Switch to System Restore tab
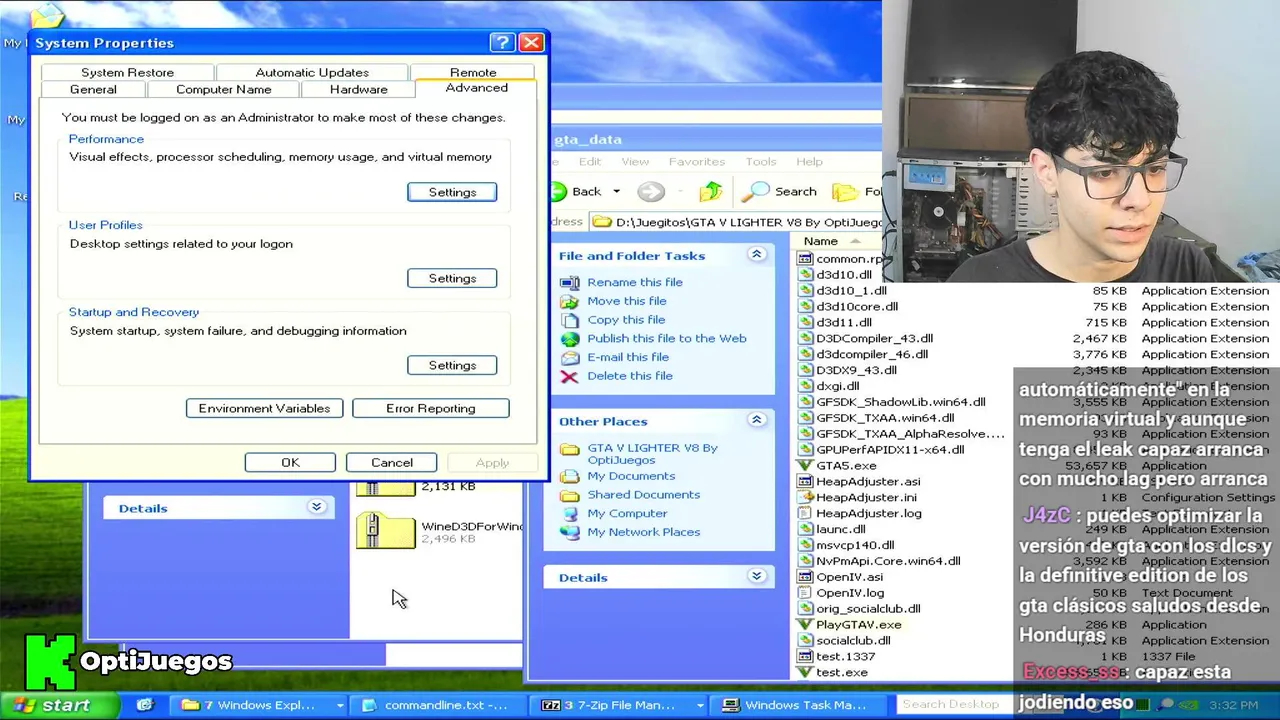1280x720 pixels. coord(127,72)
